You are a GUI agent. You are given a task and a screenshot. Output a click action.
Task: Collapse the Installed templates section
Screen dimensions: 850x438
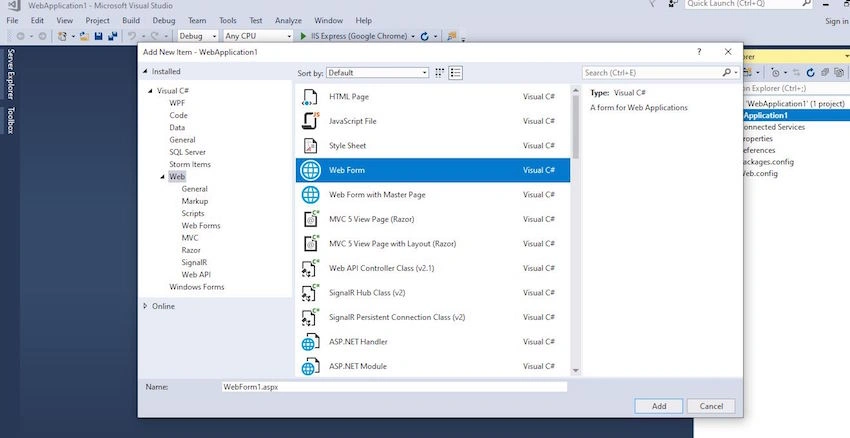[x=145, y=72]
